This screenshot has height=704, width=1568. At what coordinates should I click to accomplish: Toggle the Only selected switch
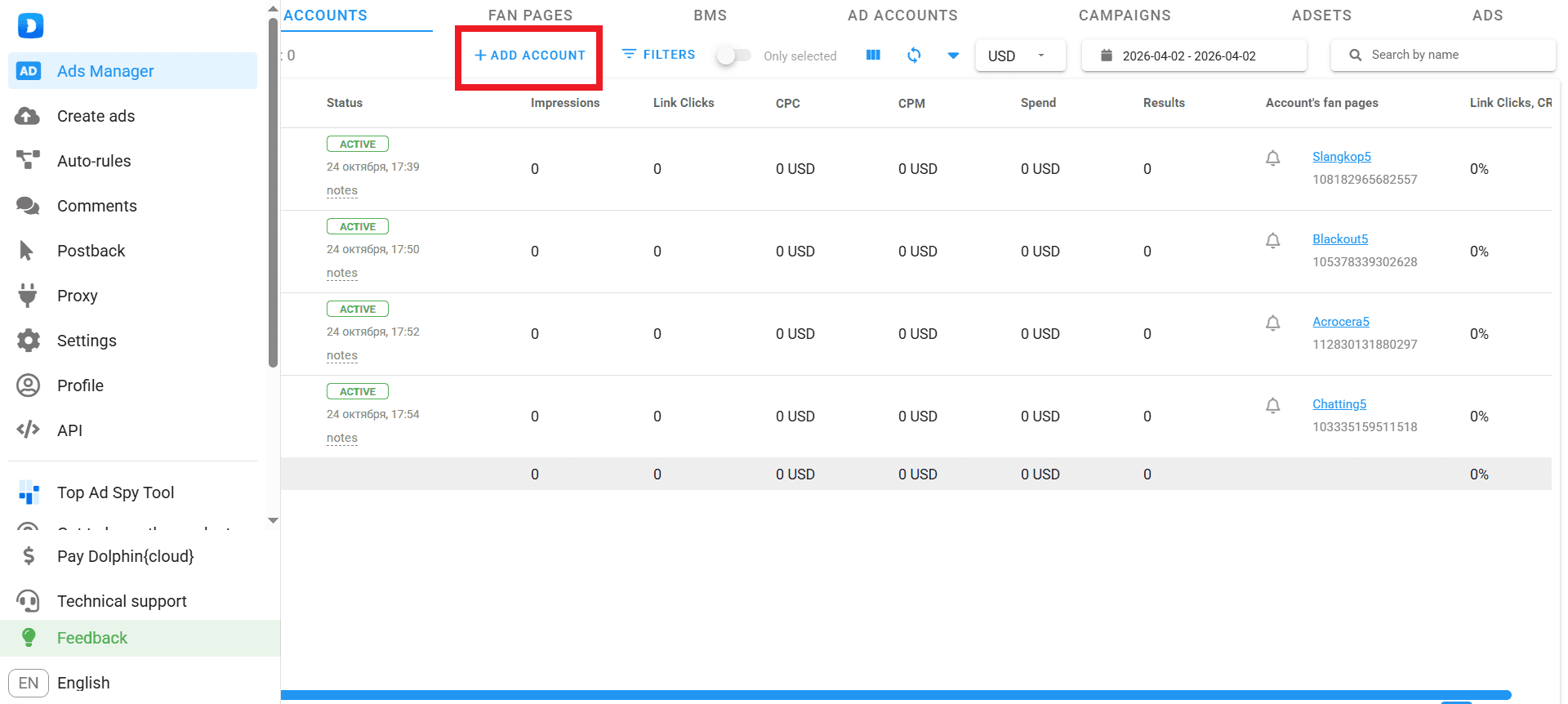(733, 56)
